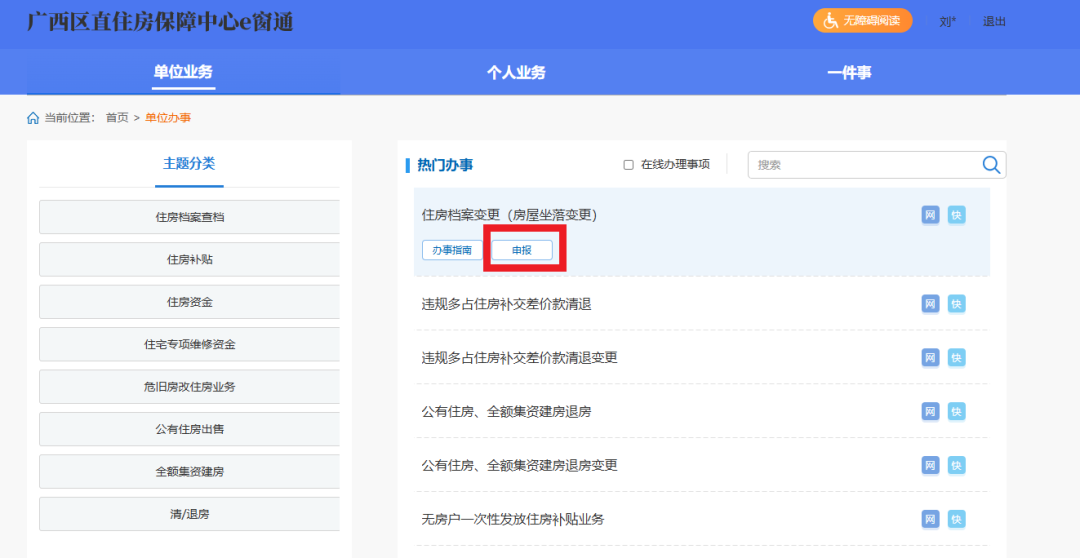Turn on 无障碍阅读 accessibility mode
This screenshot has width=1080, height=558.
click(862, 21)
